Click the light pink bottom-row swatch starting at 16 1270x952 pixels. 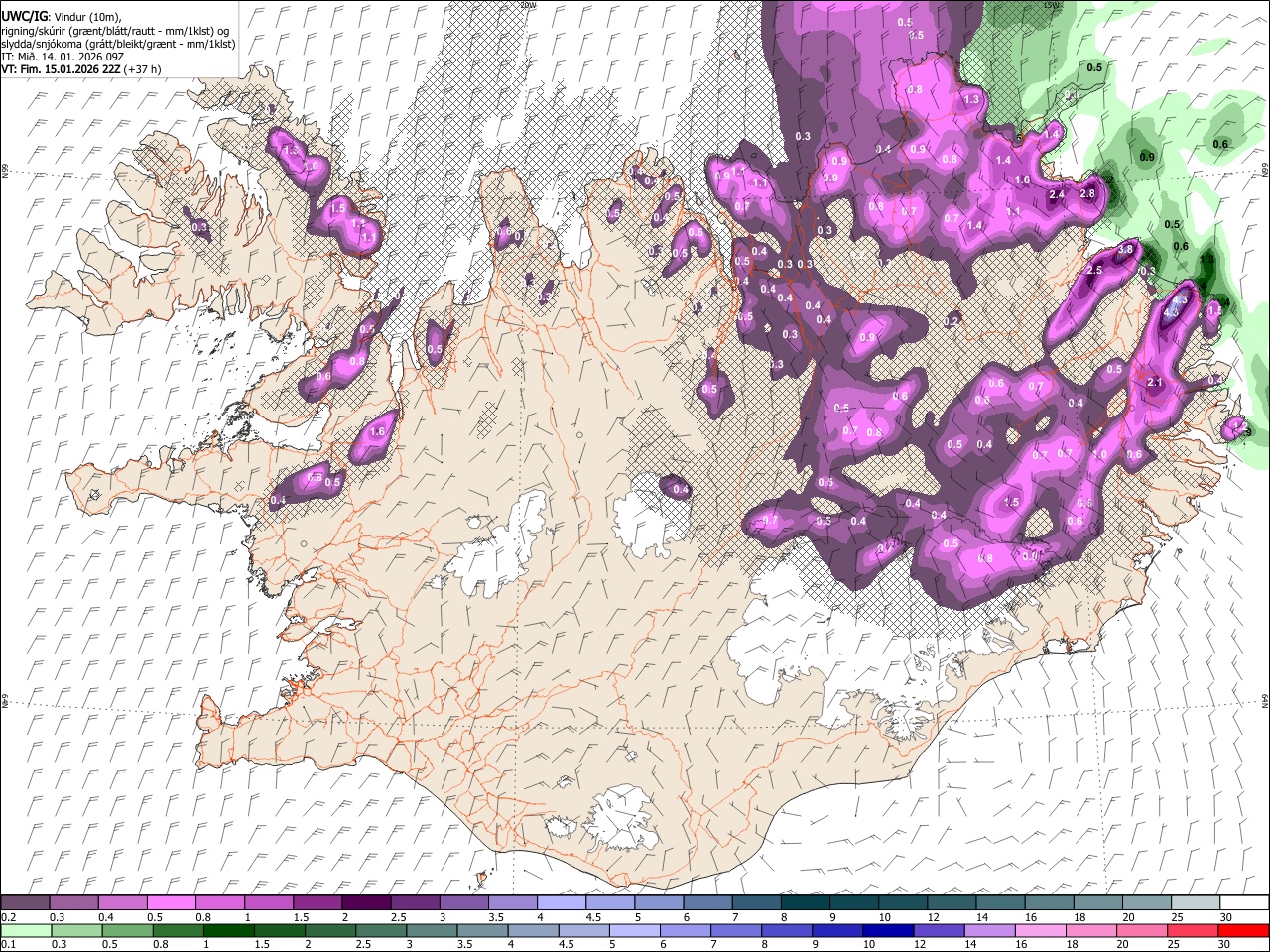click(1040, 930)
